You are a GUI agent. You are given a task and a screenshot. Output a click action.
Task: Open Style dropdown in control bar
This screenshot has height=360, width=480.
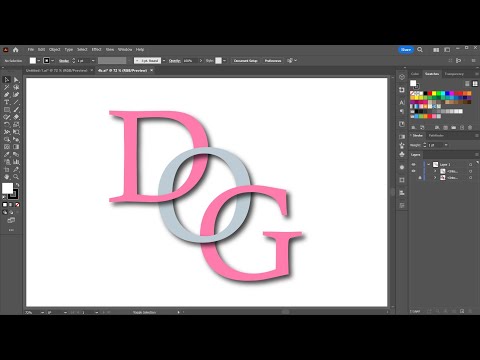[224, 61]
